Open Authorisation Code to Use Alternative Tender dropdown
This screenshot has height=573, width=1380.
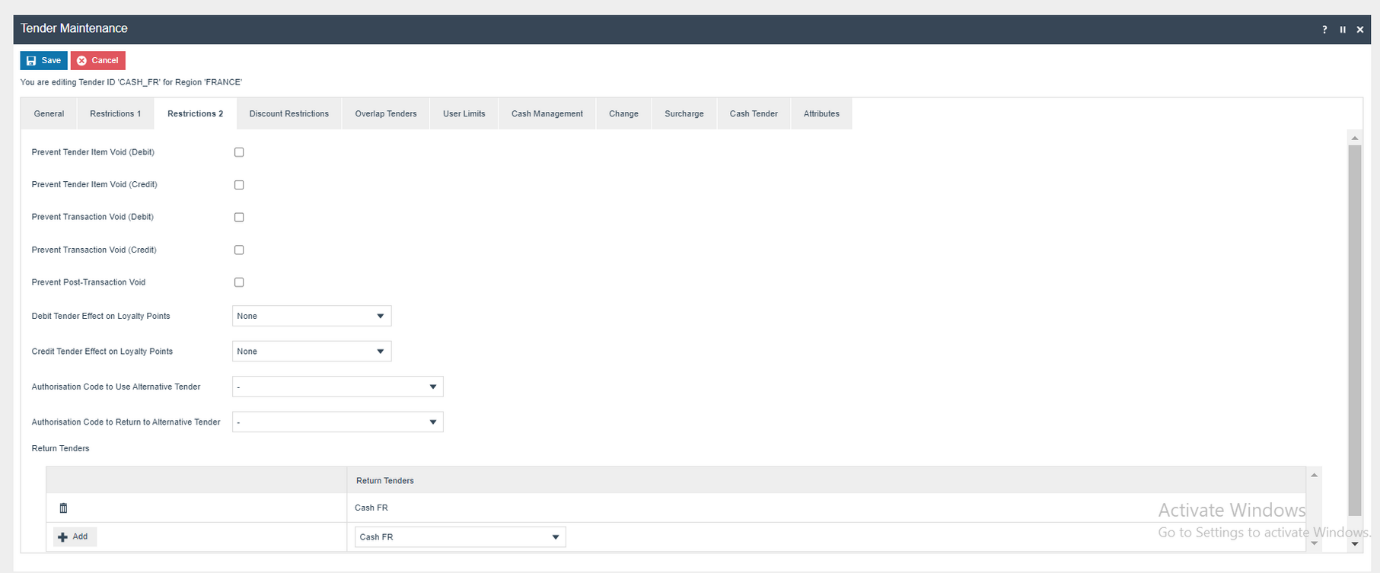tap(337, 387)
